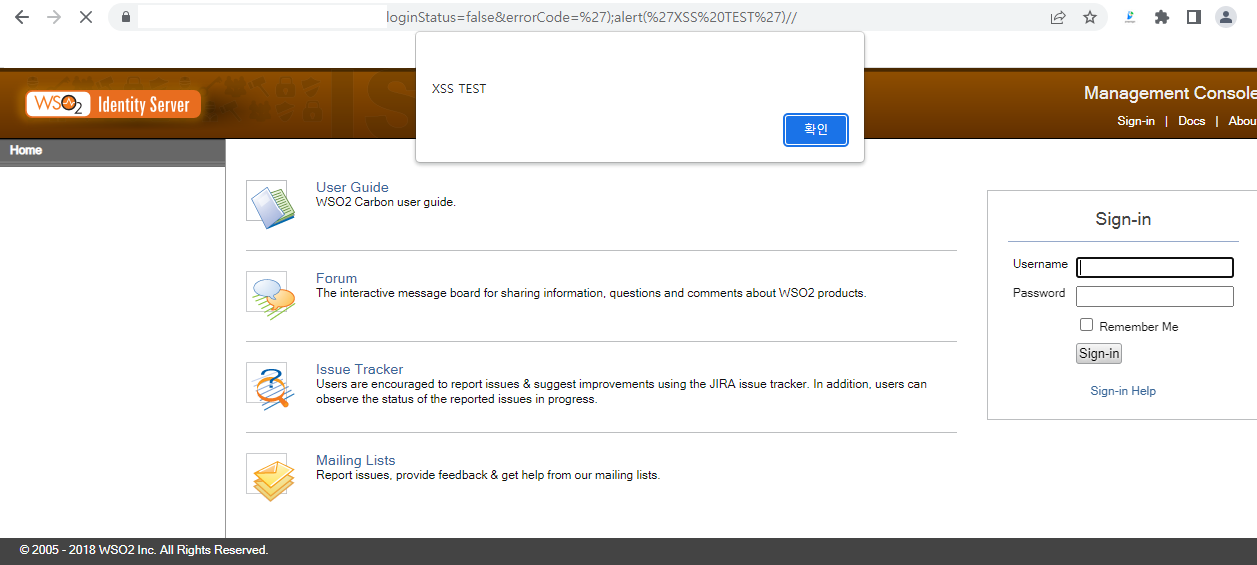Bookmark this page with the star icon

pyautogui.click(x=1090, y=17)
